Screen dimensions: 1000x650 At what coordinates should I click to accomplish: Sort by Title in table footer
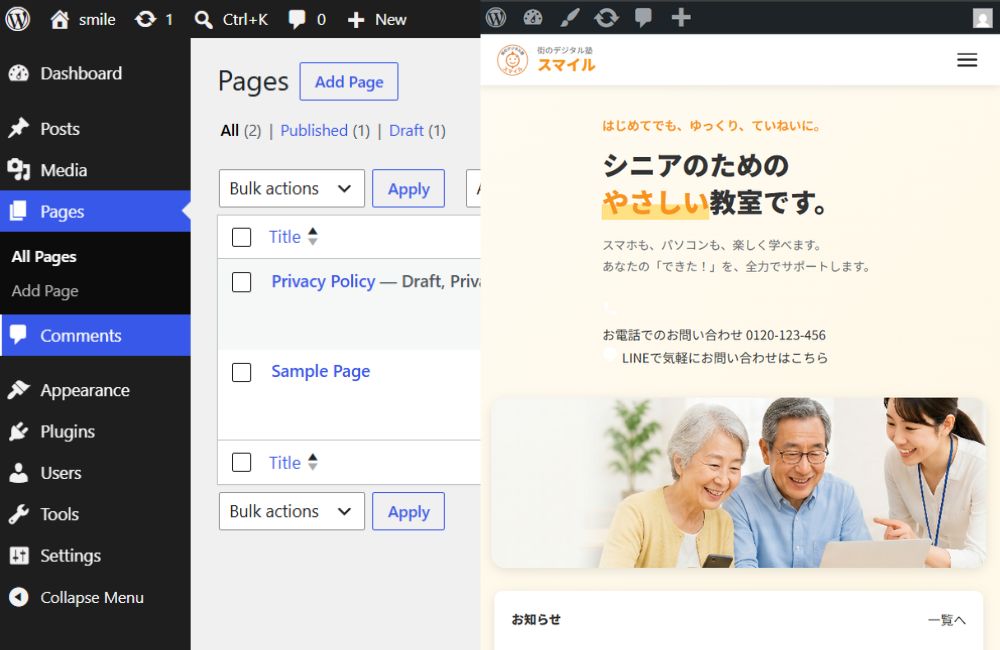(284, 462)
